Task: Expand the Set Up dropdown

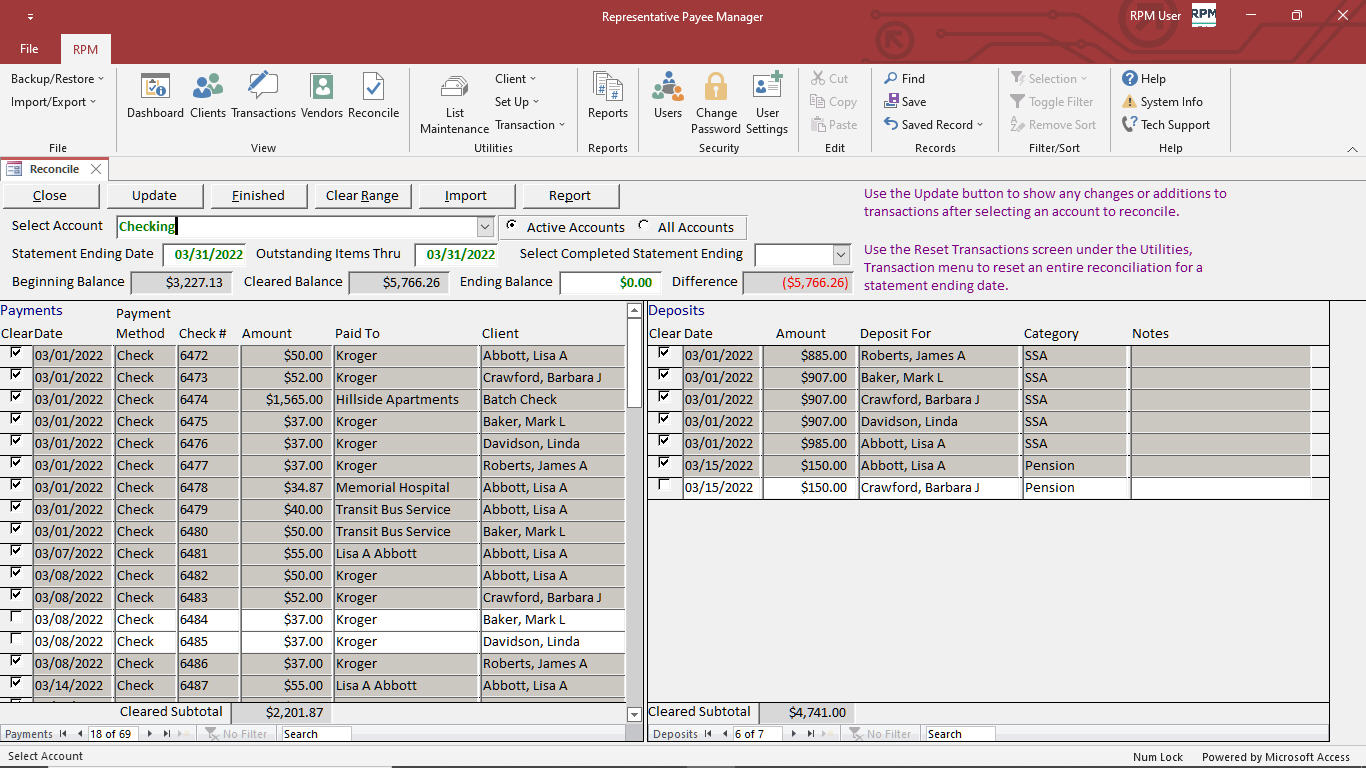Action: [517, 102]
